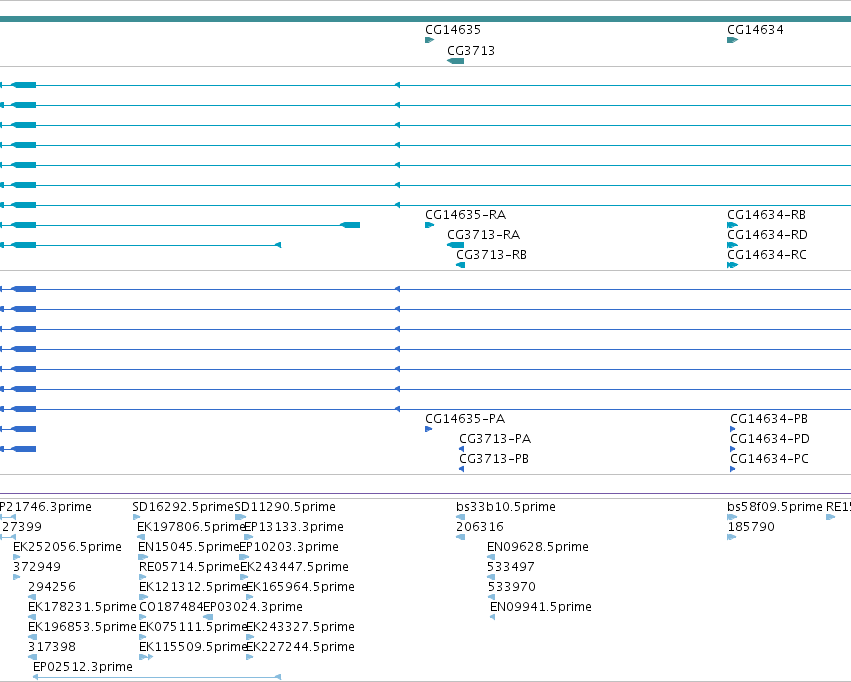
Task: Select protein CG14635-PA
Action: 465,419
